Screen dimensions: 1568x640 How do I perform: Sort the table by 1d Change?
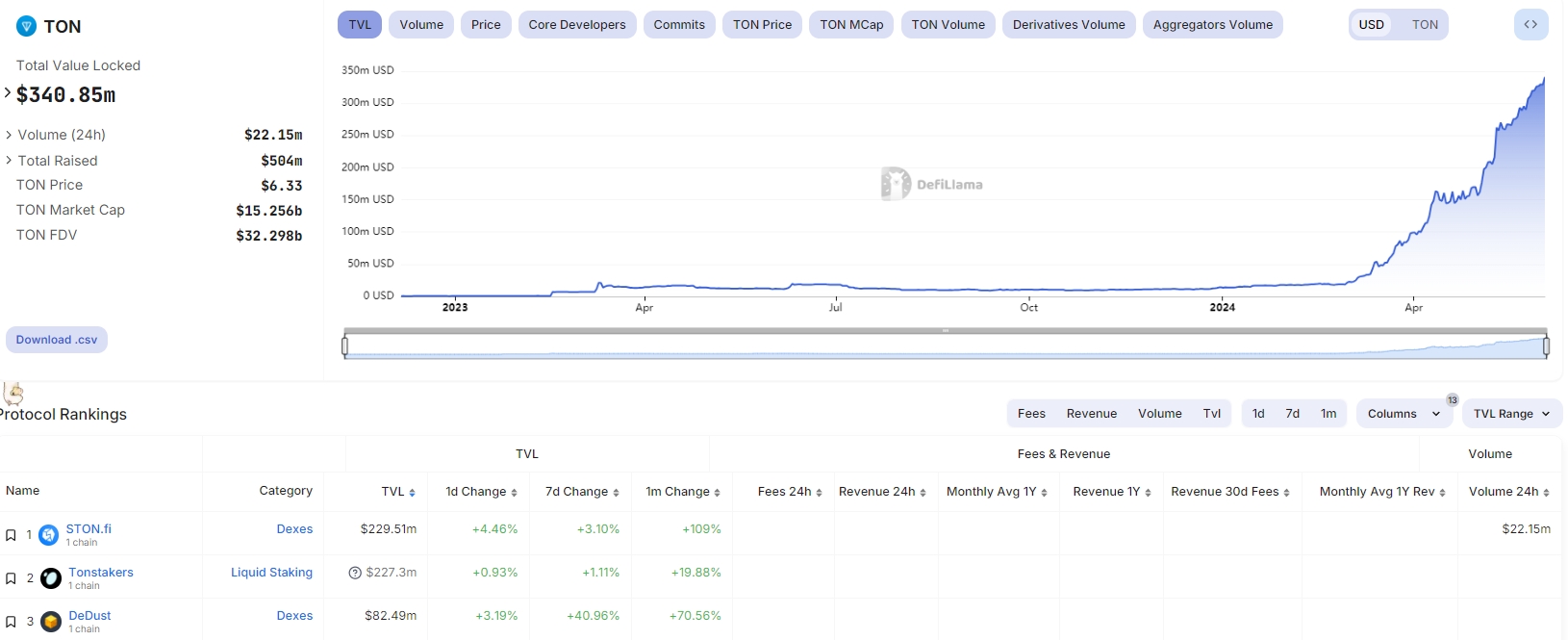[481, 492]
